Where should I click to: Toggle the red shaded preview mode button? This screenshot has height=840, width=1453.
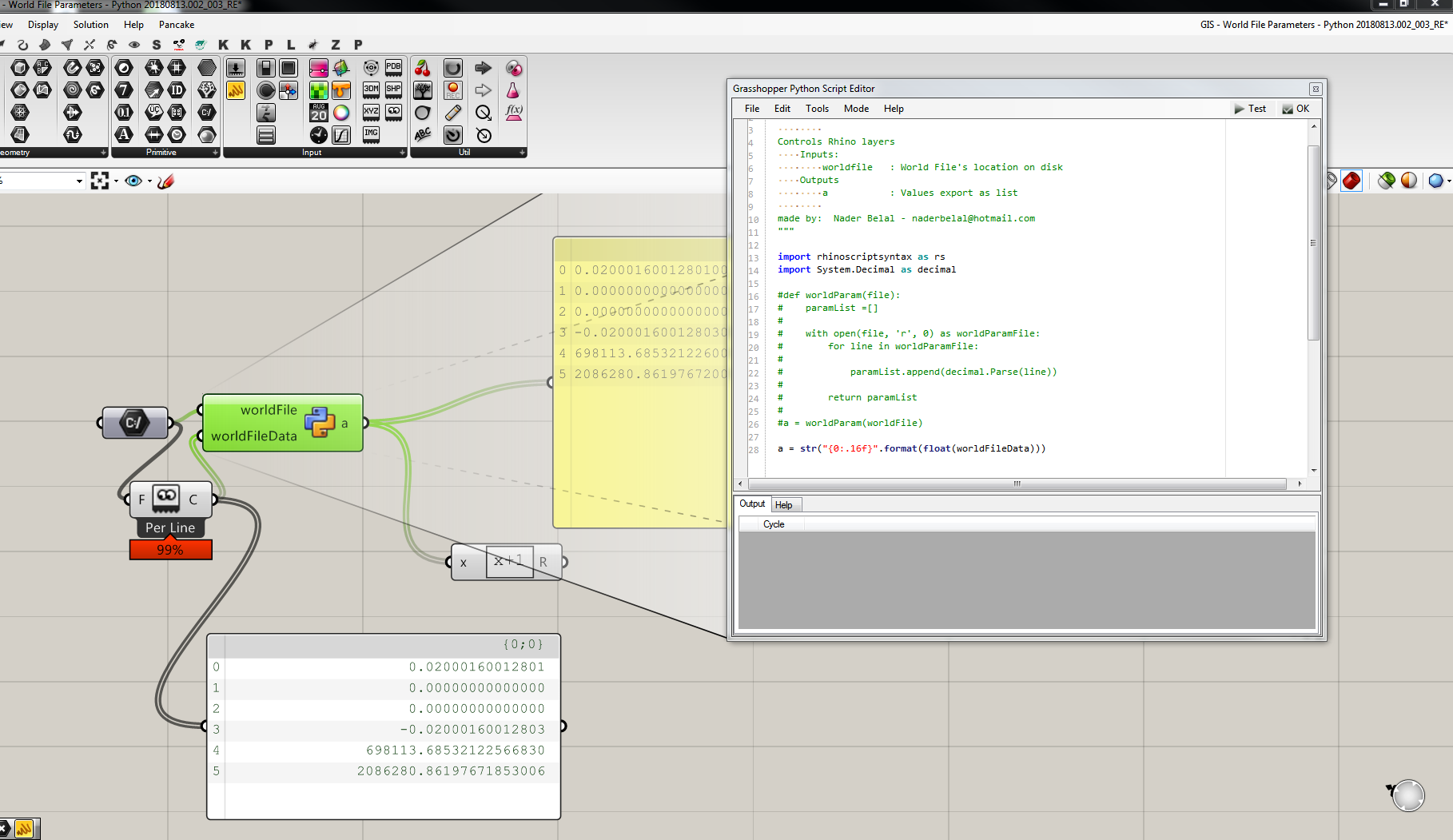click(1351, 181)
